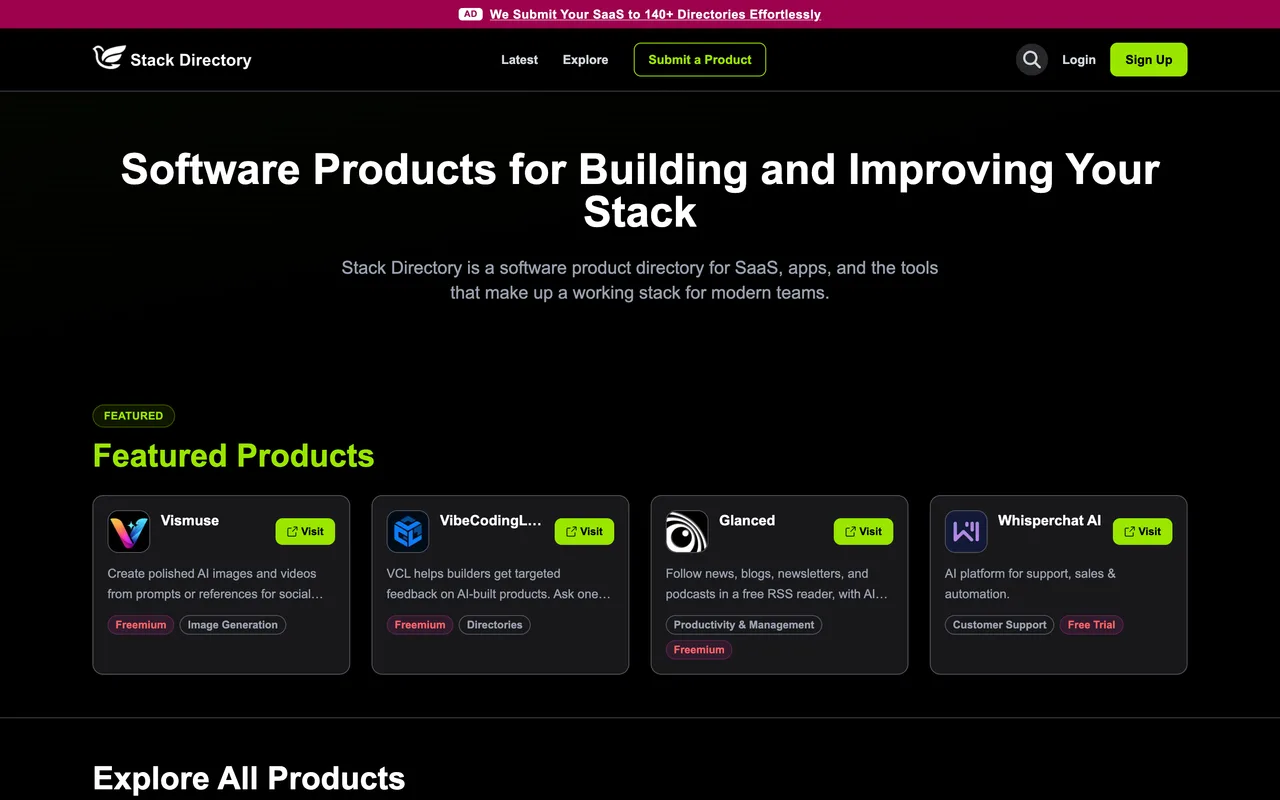Click the Glanced description text
This screenshot has width=1280, height=800.
pyautogui.click(x=777, y=584)
